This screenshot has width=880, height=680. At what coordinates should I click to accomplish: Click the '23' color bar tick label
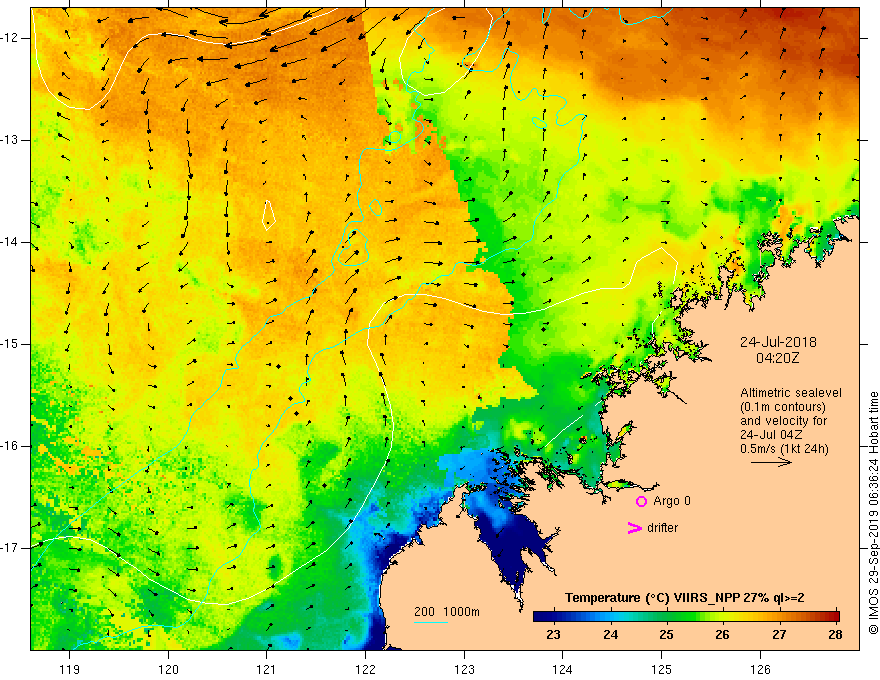[x=553, y=635]
